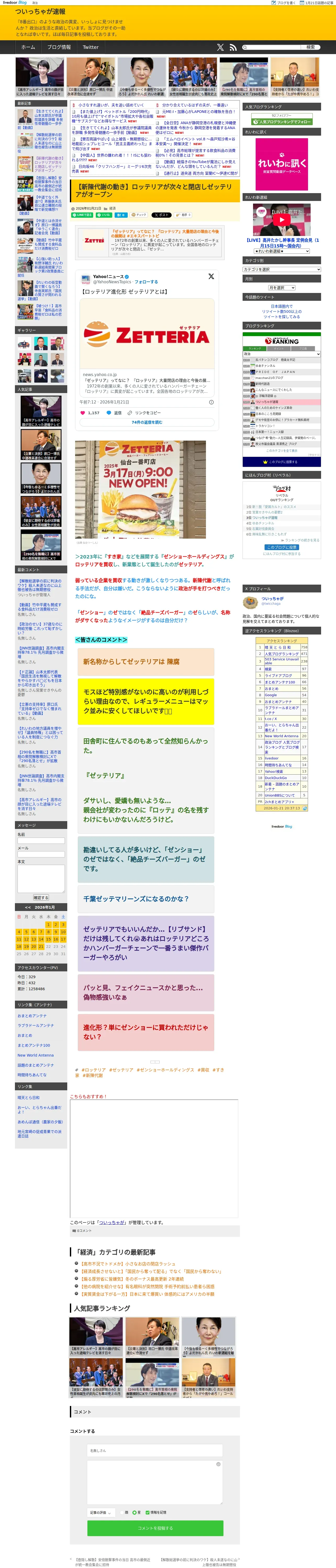Share article via LINEで送る button
The width and height of the screenshot is (336, 1568).
pos(82,215)
